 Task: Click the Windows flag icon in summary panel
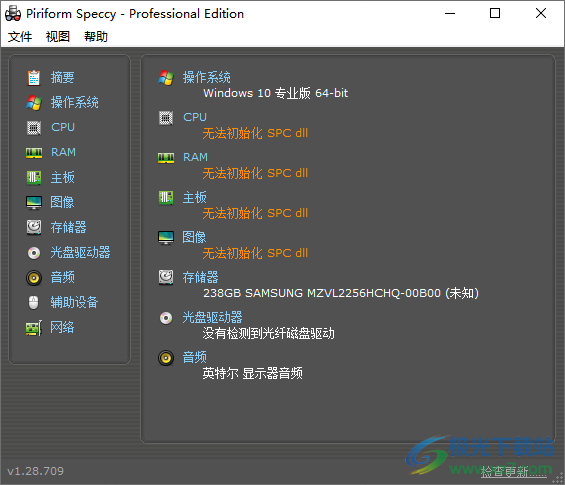point(166,77)
